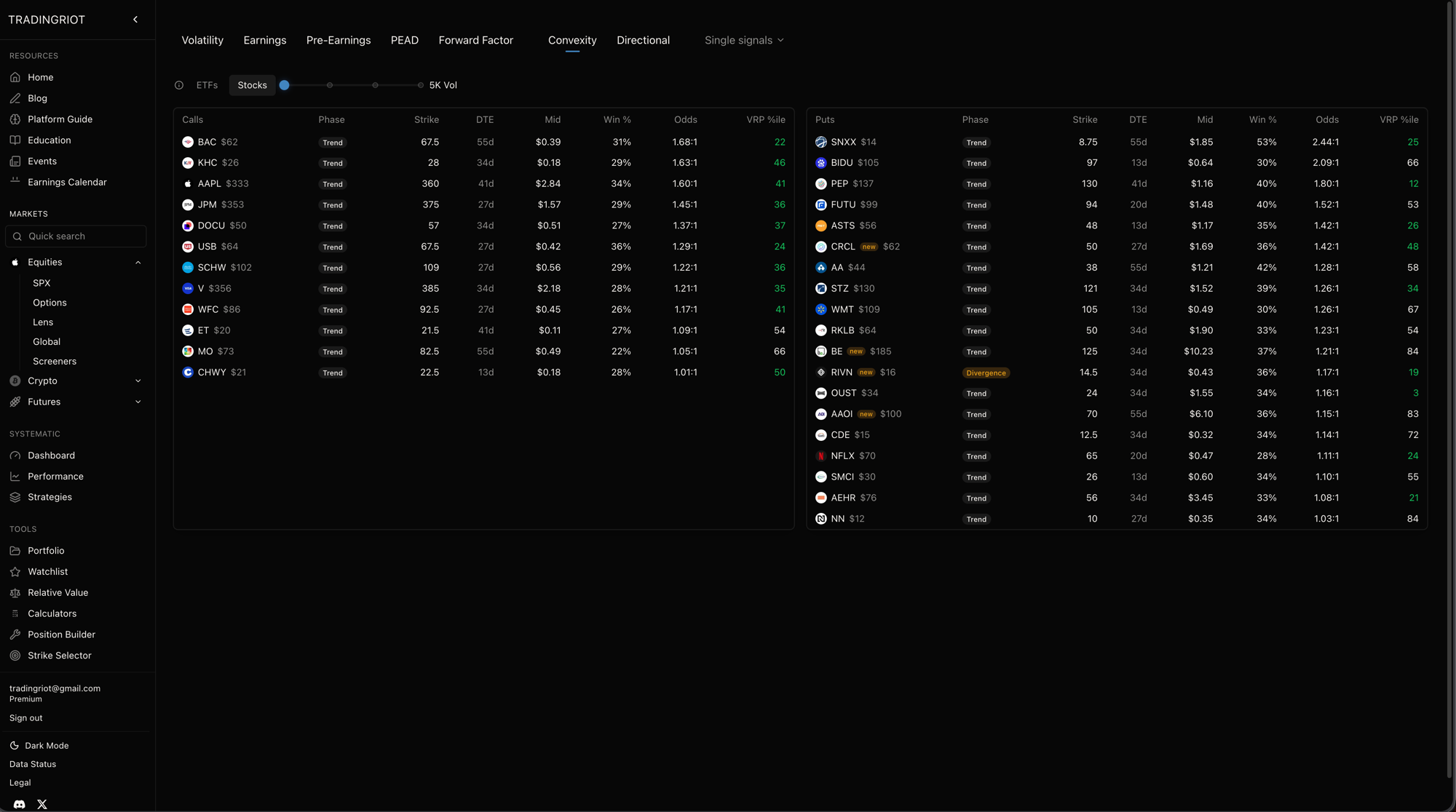Image resolution: width=1456 pixels, height=812 pixels.
Task: Click the new badge on CRCL row
Action: coord(869,247)
